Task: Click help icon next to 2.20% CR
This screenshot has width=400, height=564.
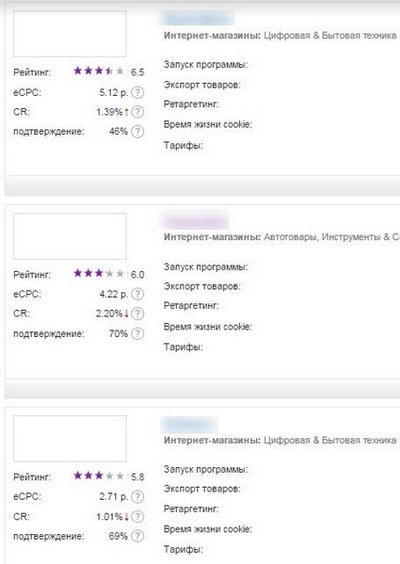Action: 137,314
